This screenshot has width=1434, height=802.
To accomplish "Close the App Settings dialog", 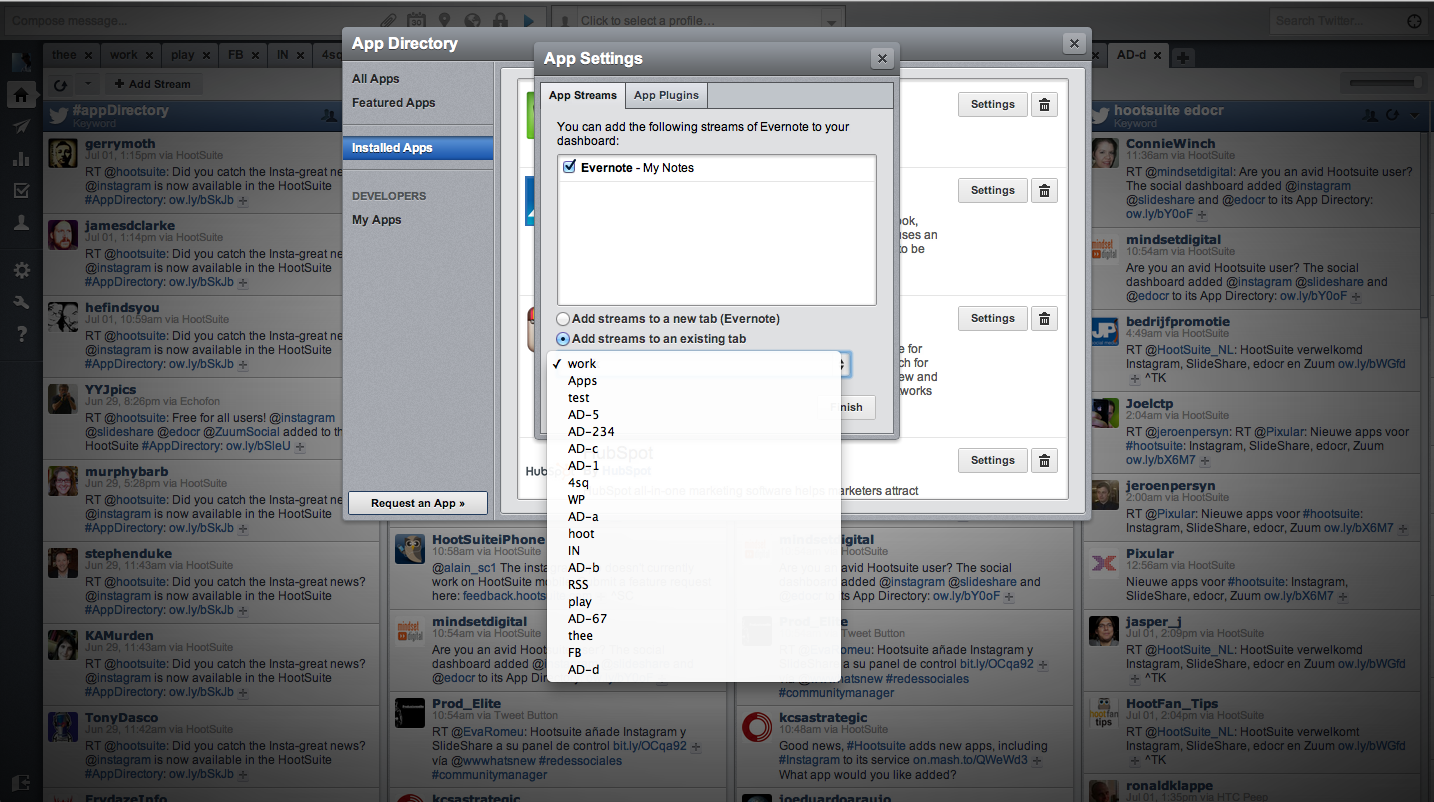I will click(x=882, y=59).
